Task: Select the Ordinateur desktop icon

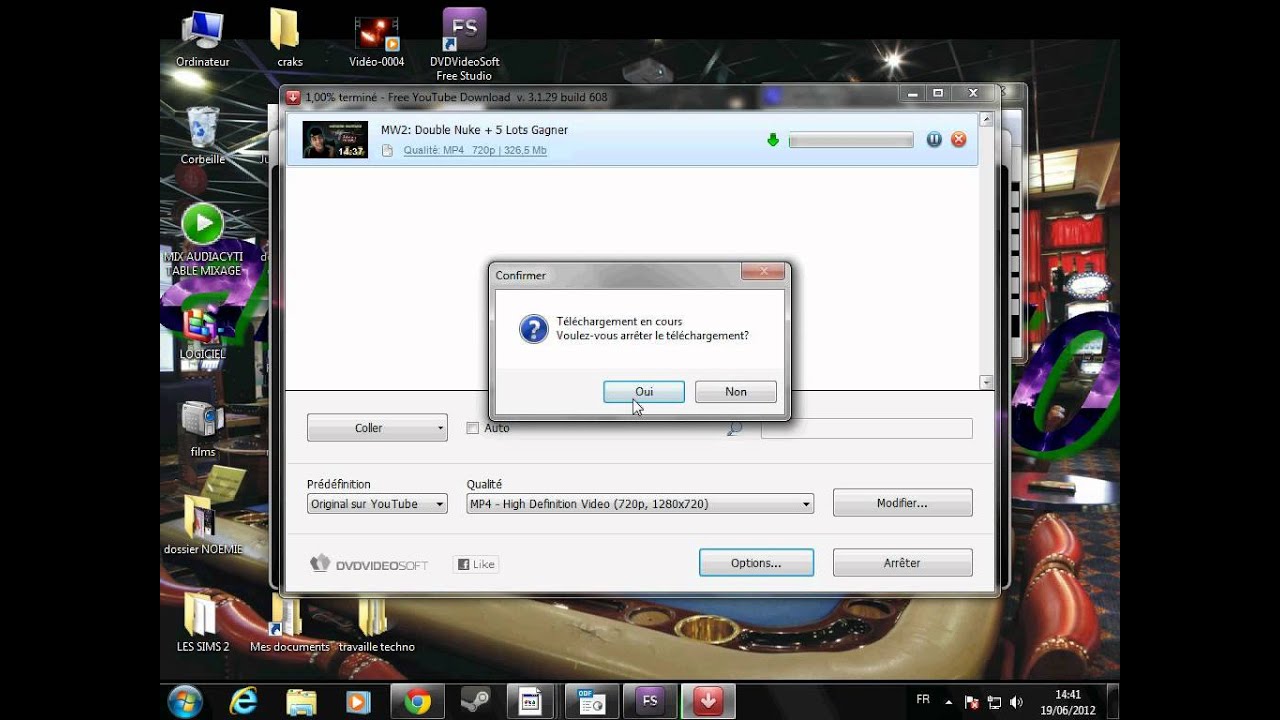Action: point(203,39)
